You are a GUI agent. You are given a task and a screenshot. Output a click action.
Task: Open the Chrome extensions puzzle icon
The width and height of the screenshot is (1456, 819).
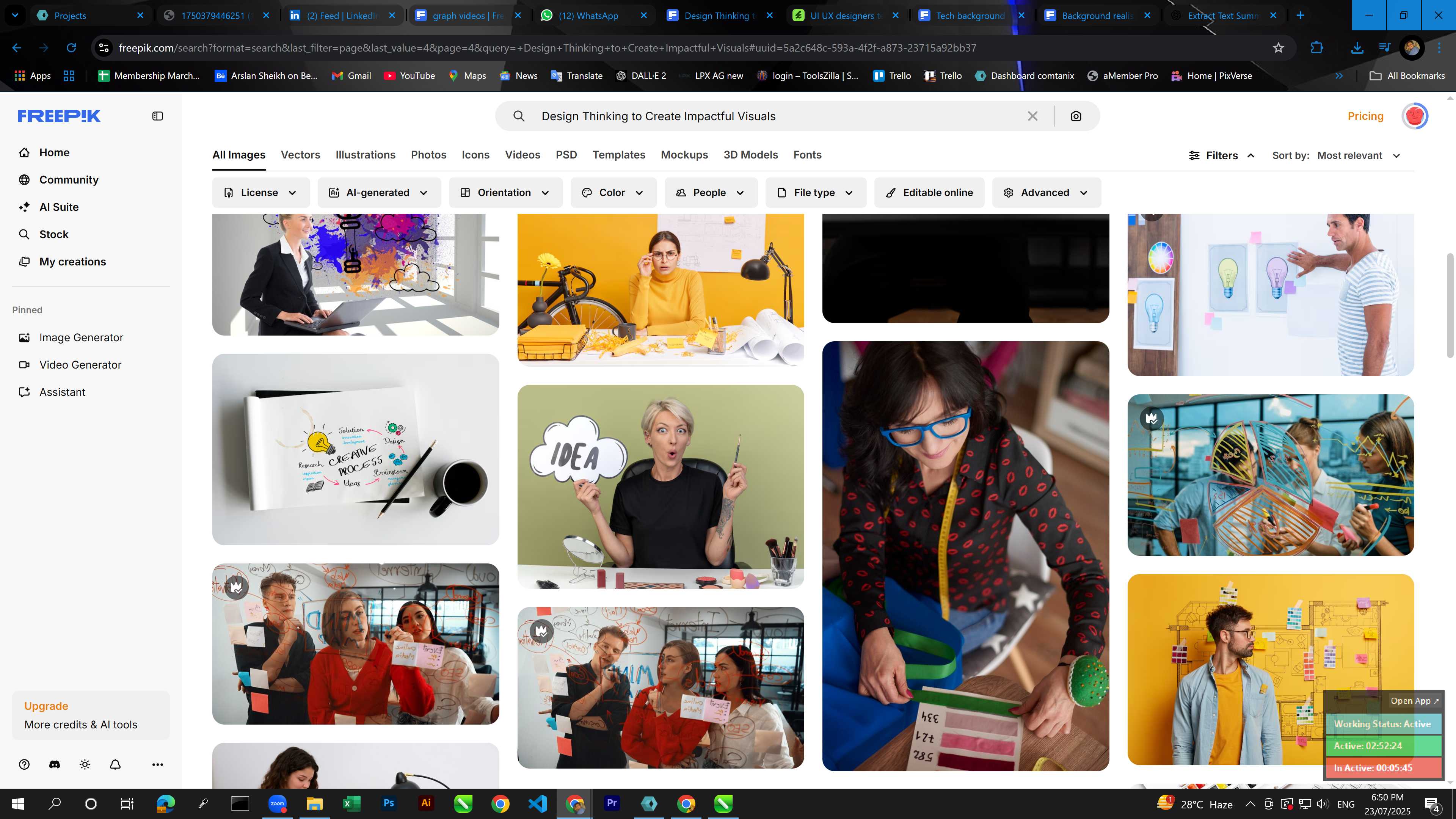coord(1317,48)
